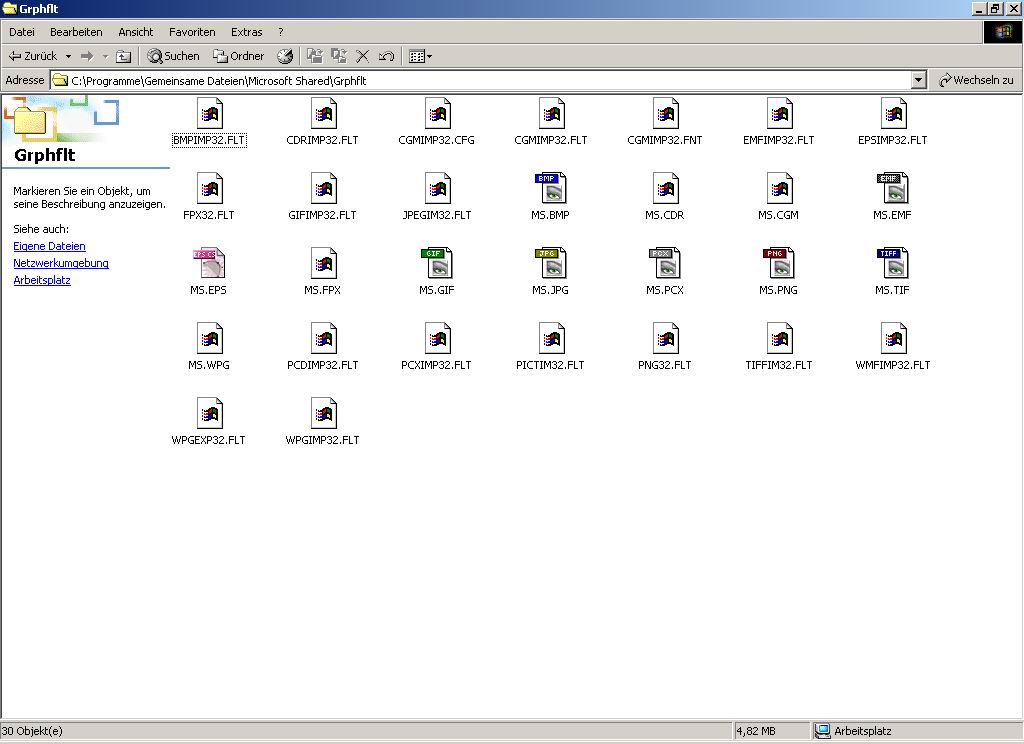The width and height of the screenshot is (1024, 744).
Task: Click the WPGIMP32.FLT file icon
Action: [x=323, y=414]
